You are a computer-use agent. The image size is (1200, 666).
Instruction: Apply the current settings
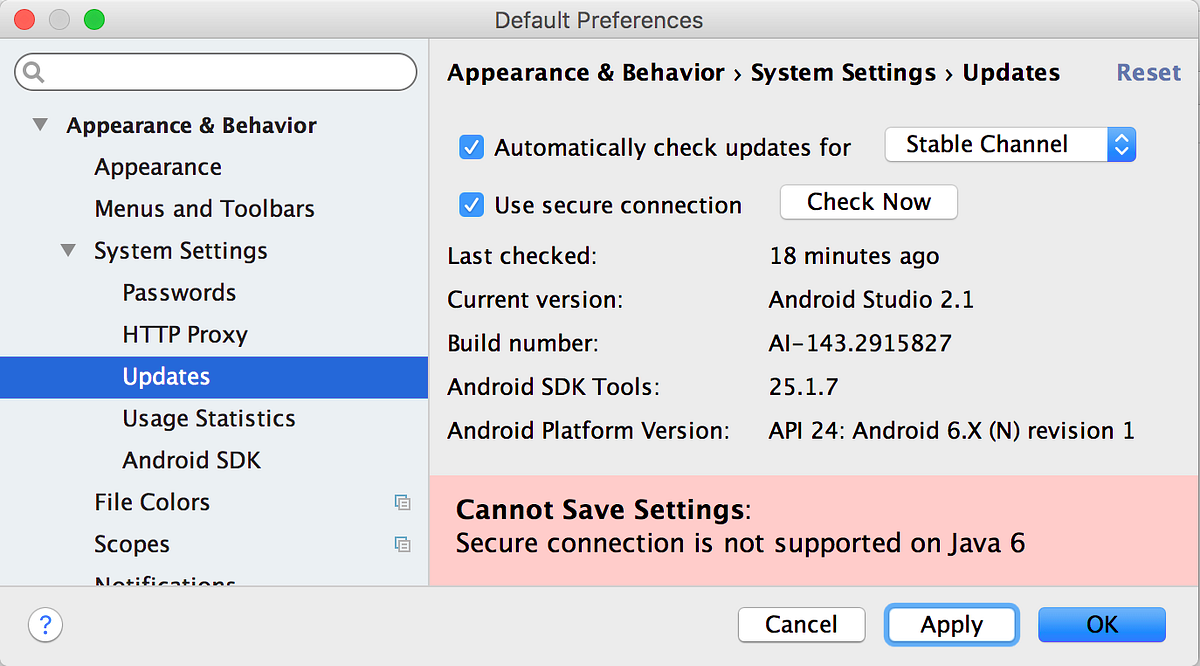pyautogui.click(x=951, y=624)
